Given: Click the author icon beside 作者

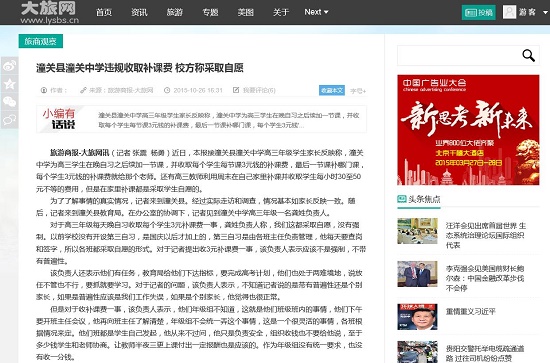Looking at the screenshot, I should tap(44, 90).
